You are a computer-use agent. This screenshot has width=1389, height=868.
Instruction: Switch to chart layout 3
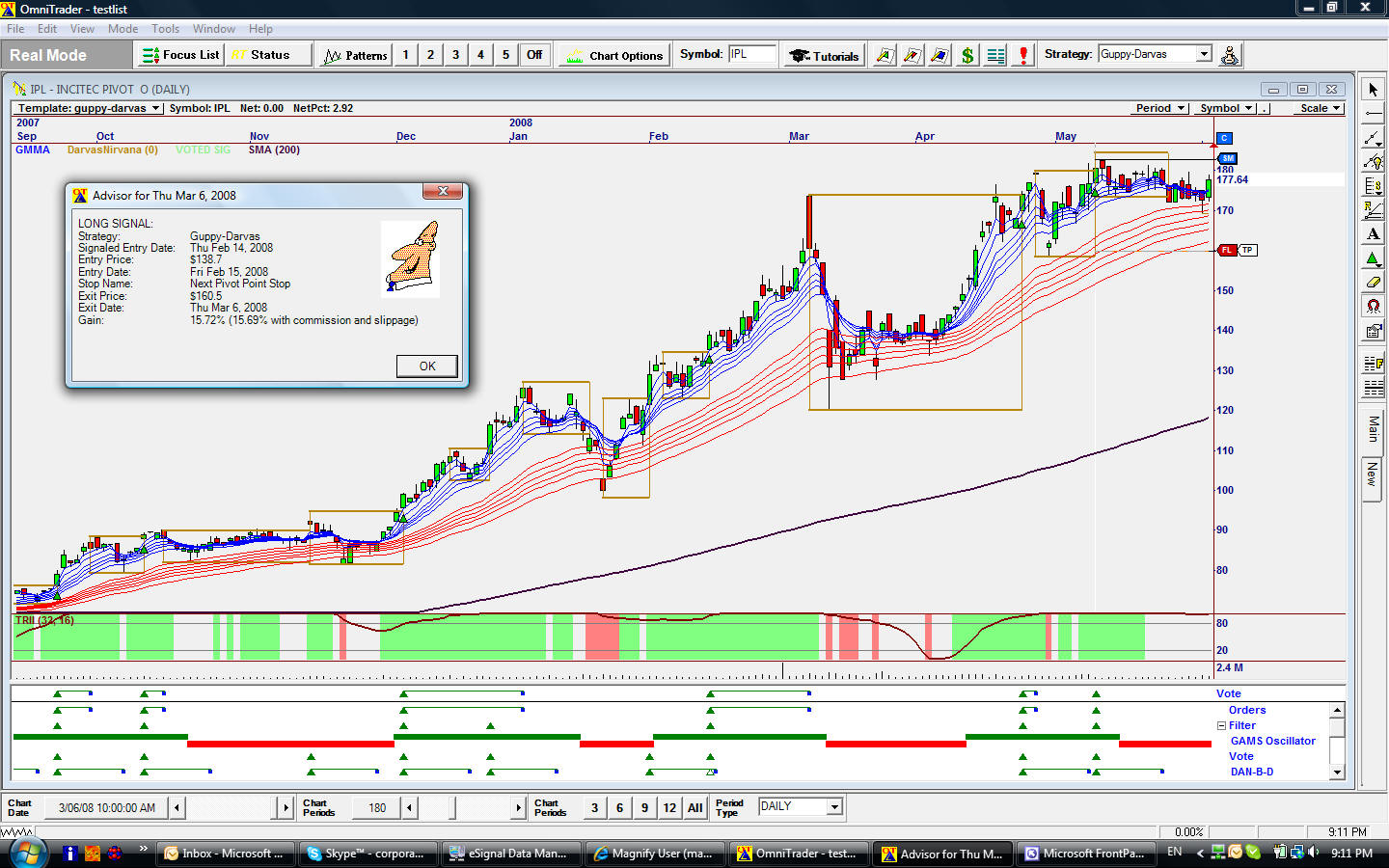coord(455,55)
